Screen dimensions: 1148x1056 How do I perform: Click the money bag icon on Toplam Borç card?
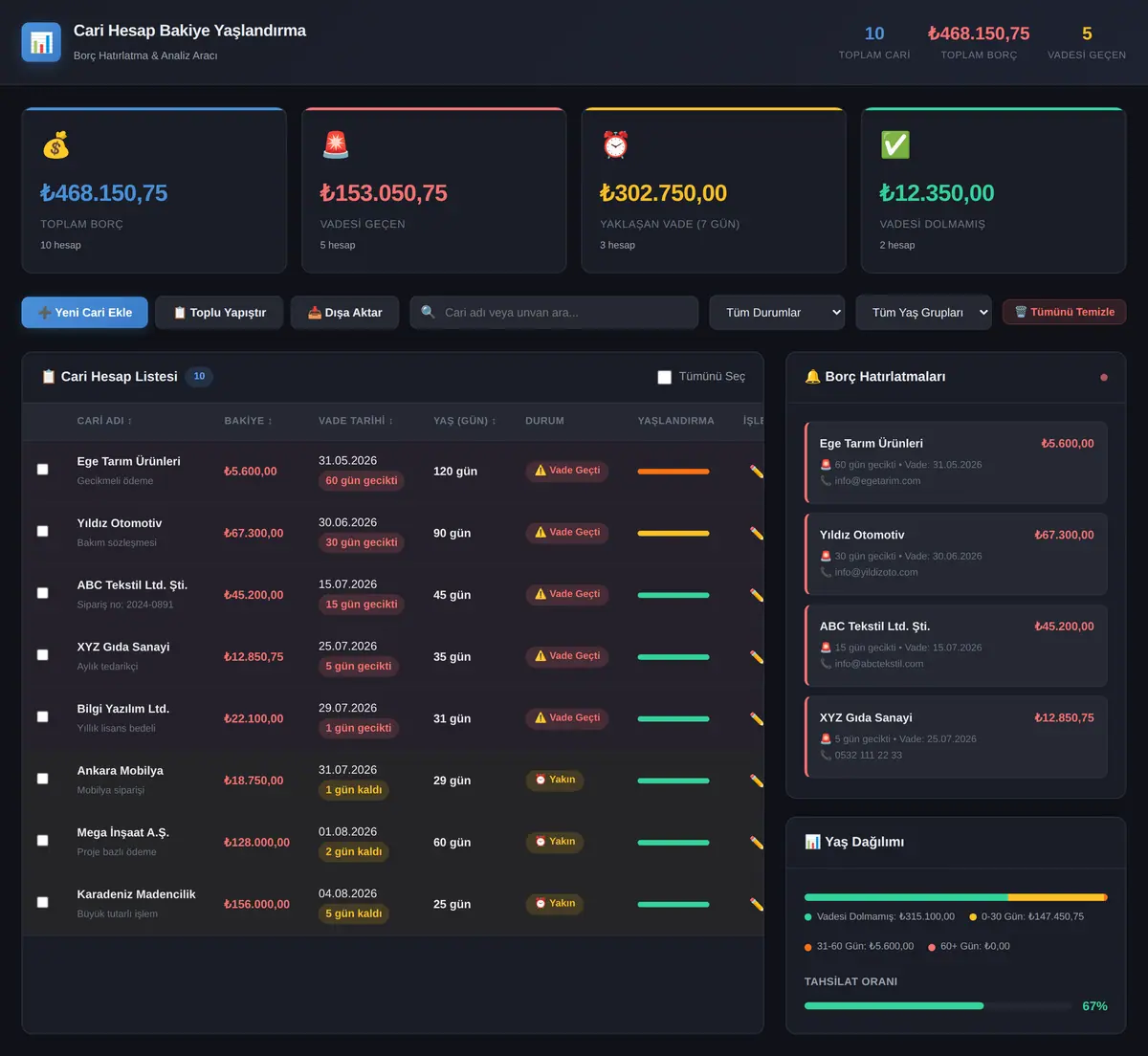[x=55, y=145]
